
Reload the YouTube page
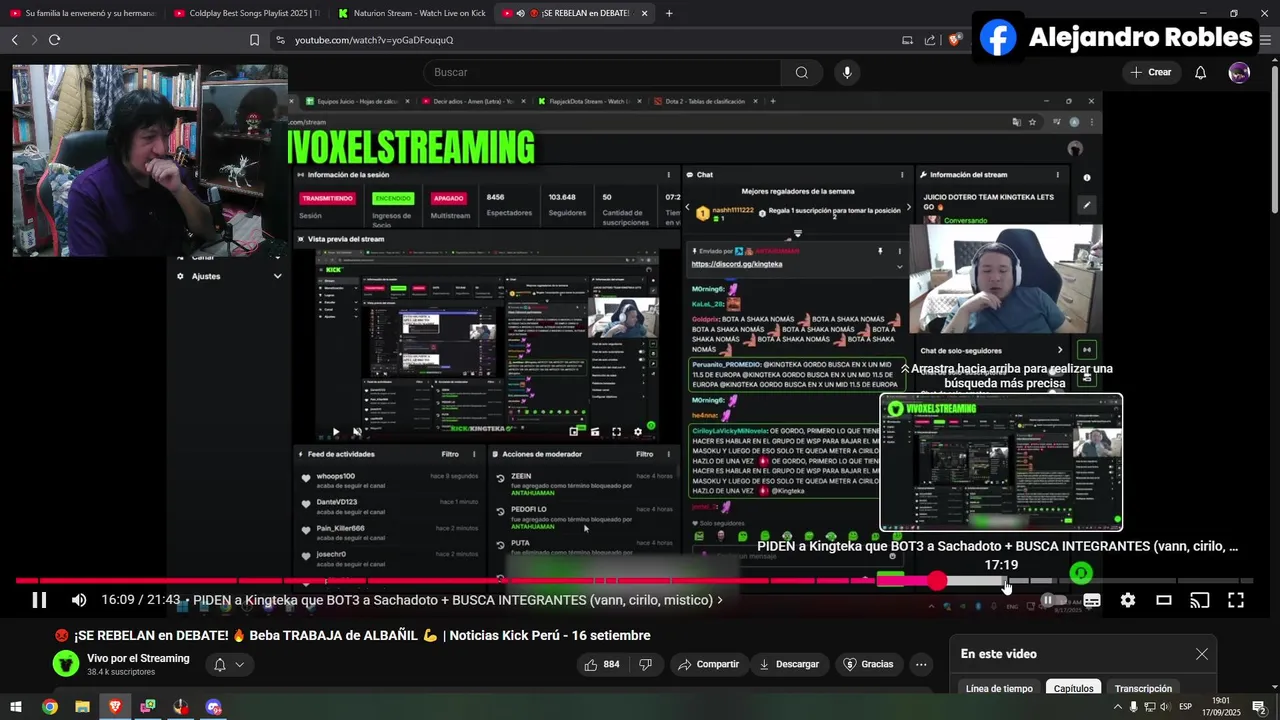[x=54, y=40]
